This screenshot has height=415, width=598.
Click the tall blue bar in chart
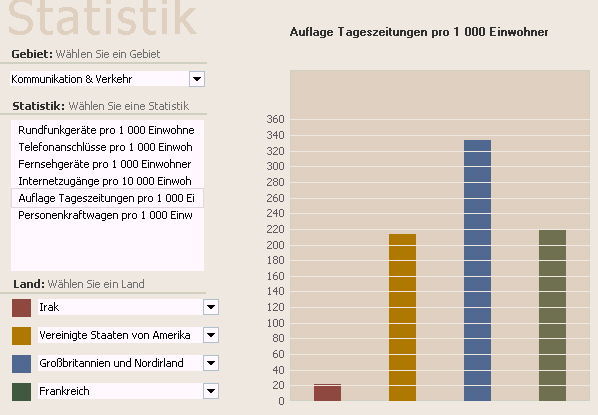[x=477, y=270]
